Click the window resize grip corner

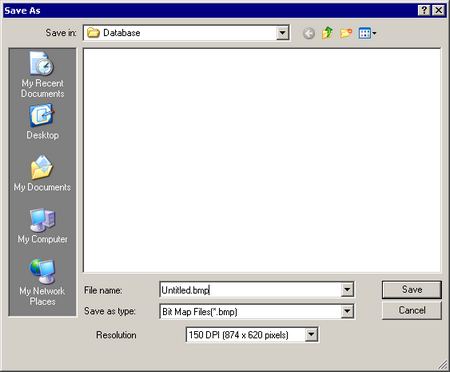click(443, 365)
